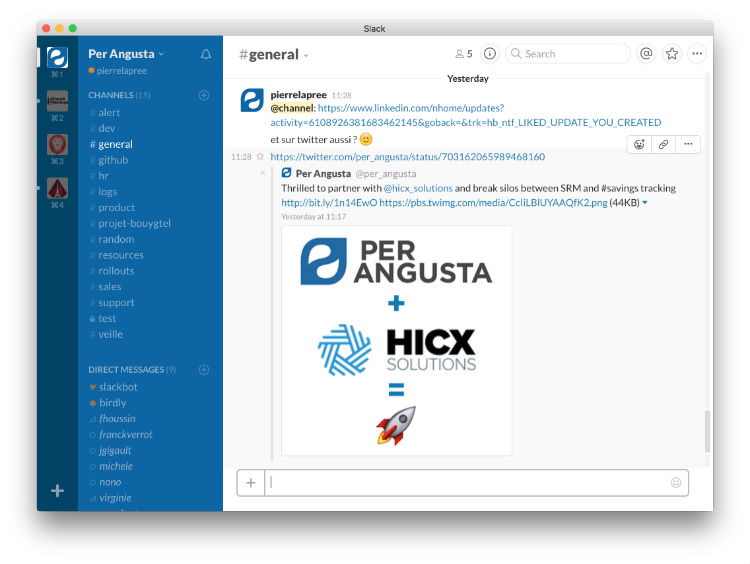Add a reaction to the message
Screen dimensions: 750x564
[639, 144]
